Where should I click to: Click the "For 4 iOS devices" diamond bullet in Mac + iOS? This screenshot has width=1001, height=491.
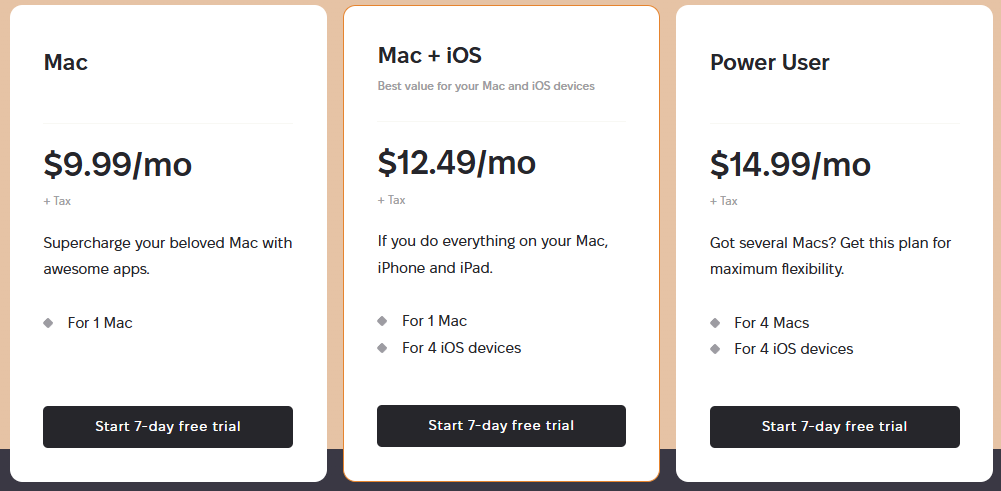pyautogui.click(x=382, y=348)
